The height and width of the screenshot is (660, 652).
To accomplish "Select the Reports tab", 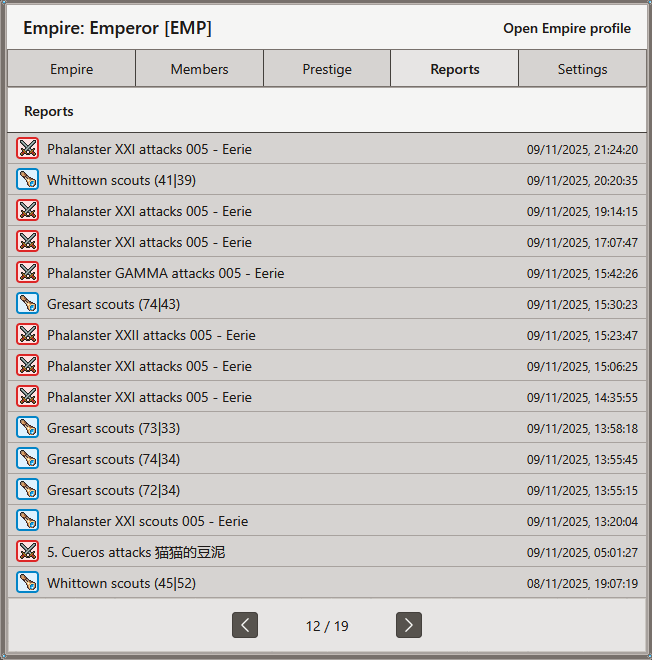I will click(x=455, y=69).
